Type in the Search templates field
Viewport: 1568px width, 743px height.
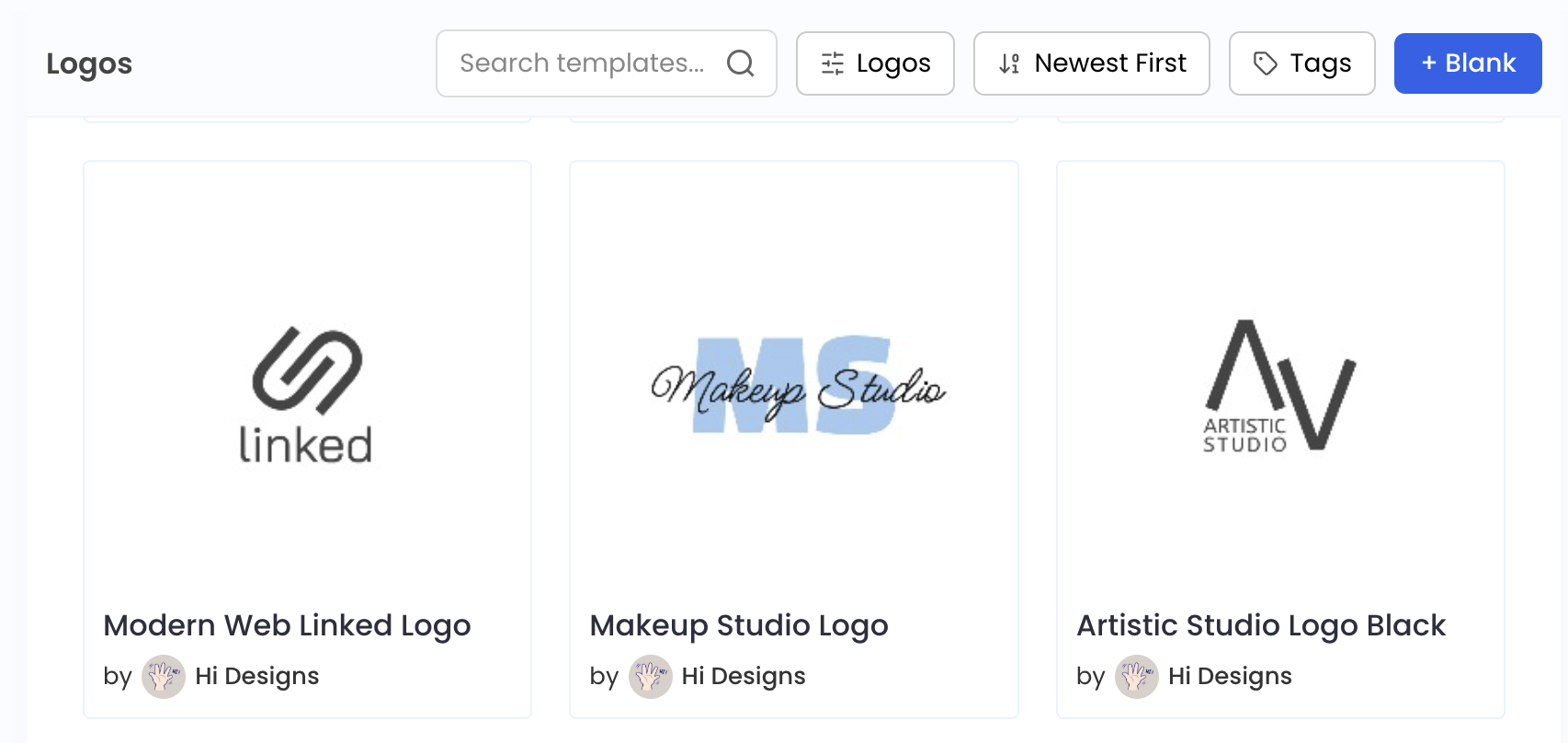point(582,63)
